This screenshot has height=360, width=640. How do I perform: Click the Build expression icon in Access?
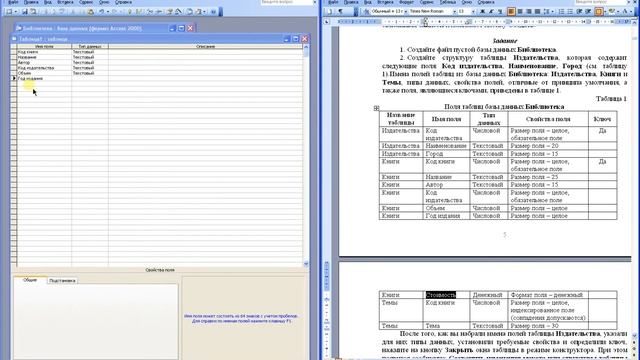[x=178, y=12]
